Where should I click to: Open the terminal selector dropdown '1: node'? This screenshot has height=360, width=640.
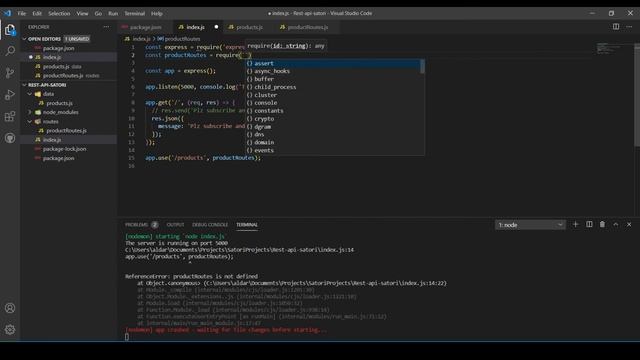(x=530, y=225)
